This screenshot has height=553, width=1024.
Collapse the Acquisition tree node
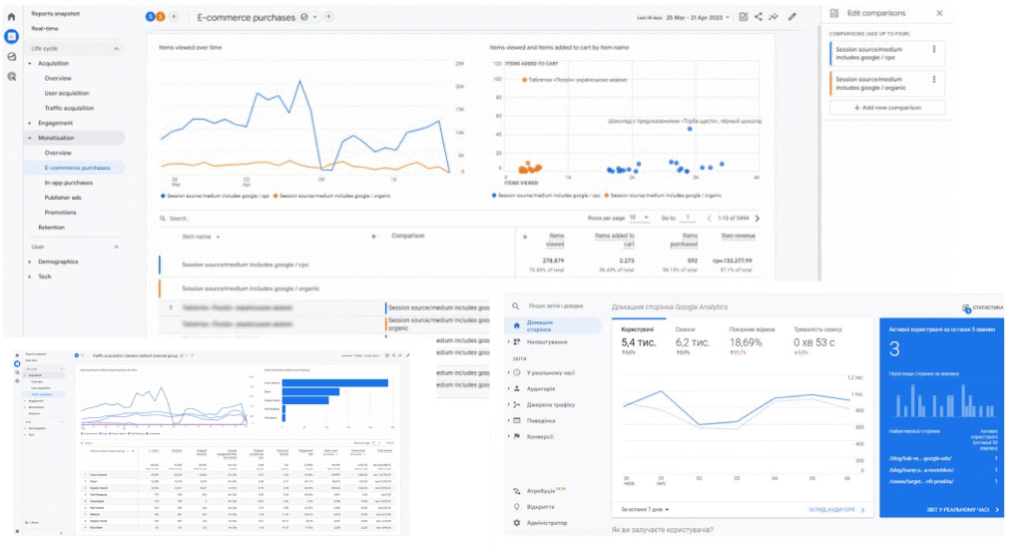pos(30,63)
